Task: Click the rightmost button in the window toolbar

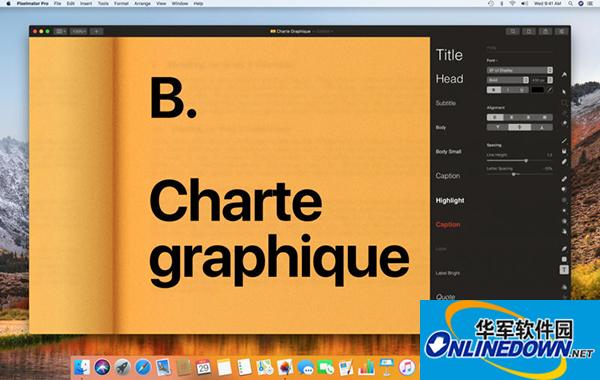Action: (561, 31)
